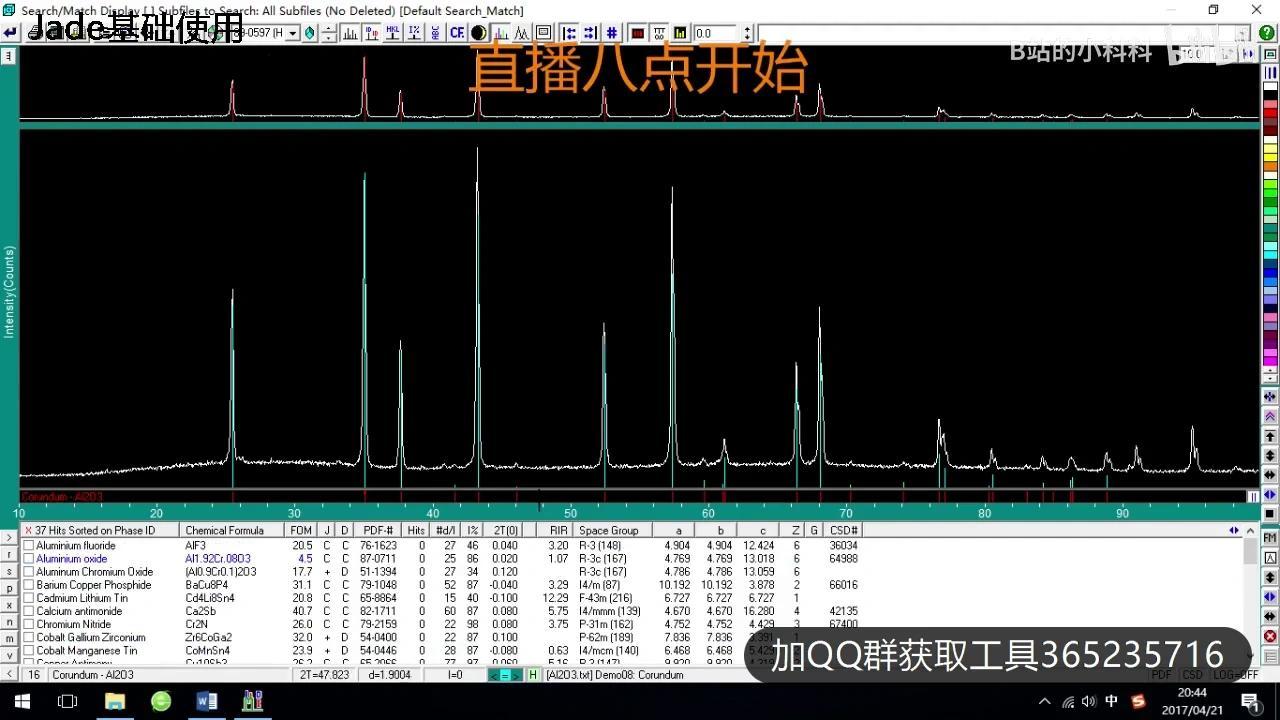
Task: Select the HKL indices display tool
Action: [394, 32]
